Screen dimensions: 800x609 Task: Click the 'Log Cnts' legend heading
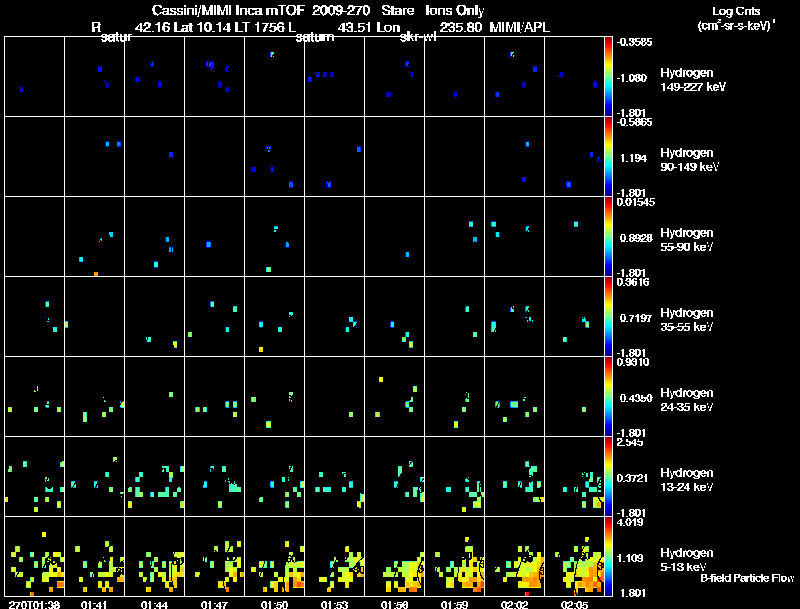click(x=736, y=11)
